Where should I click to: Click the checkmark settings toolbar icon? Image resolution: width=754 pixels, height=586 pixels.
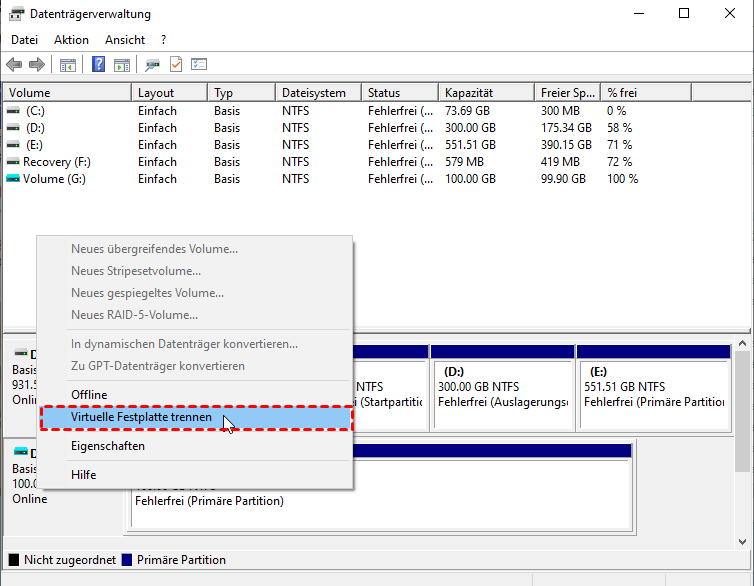pyautogui.click(x=176, y=64)
